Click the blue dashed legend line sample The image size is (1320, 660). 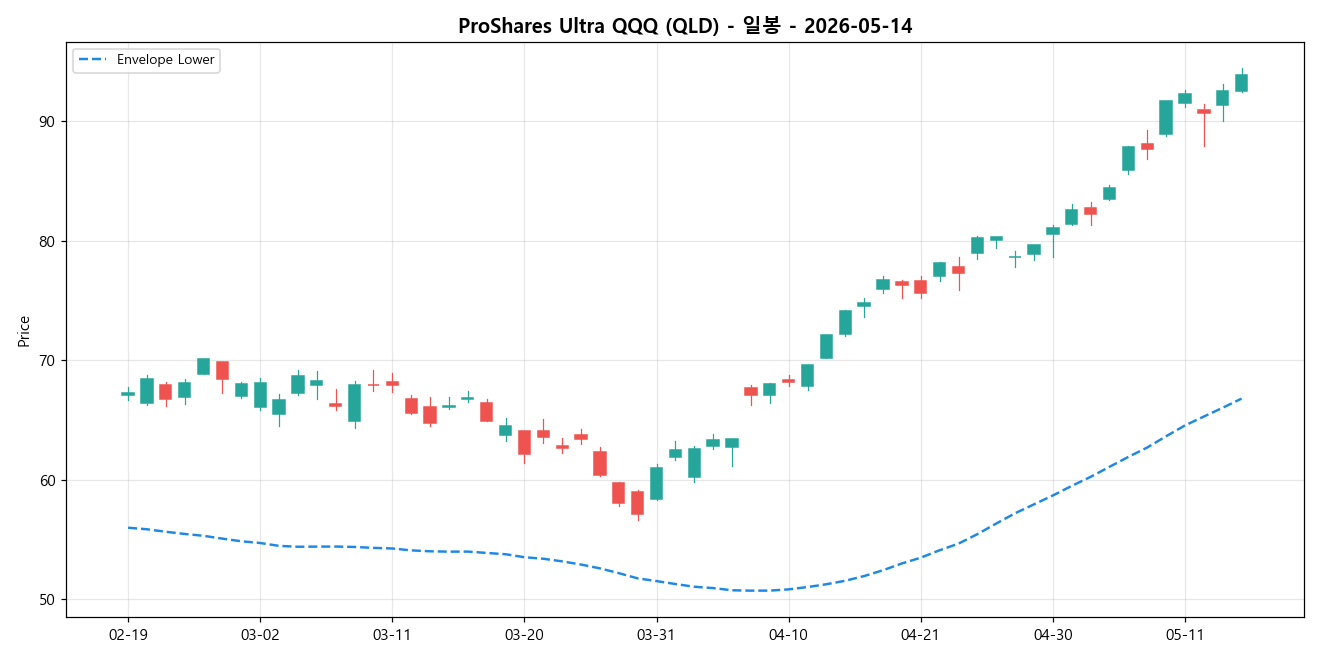[x=92, y=60]
